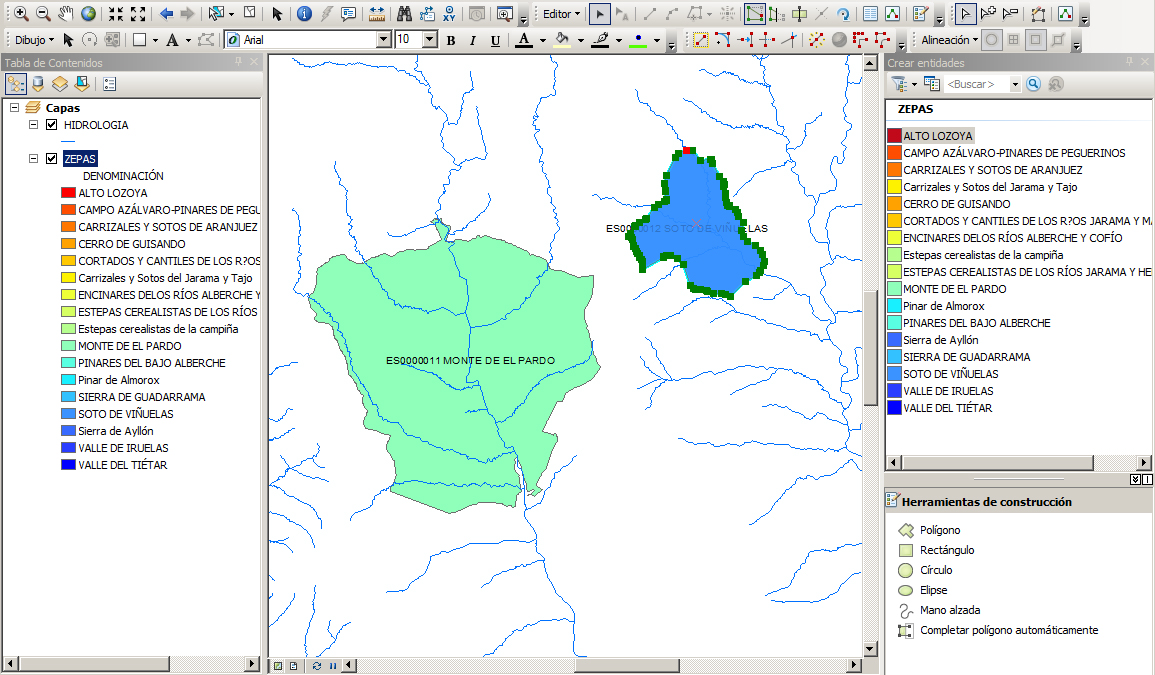Open the Measure ruler tool
This screenshot has height=675, width=1155.
[377, 14]
